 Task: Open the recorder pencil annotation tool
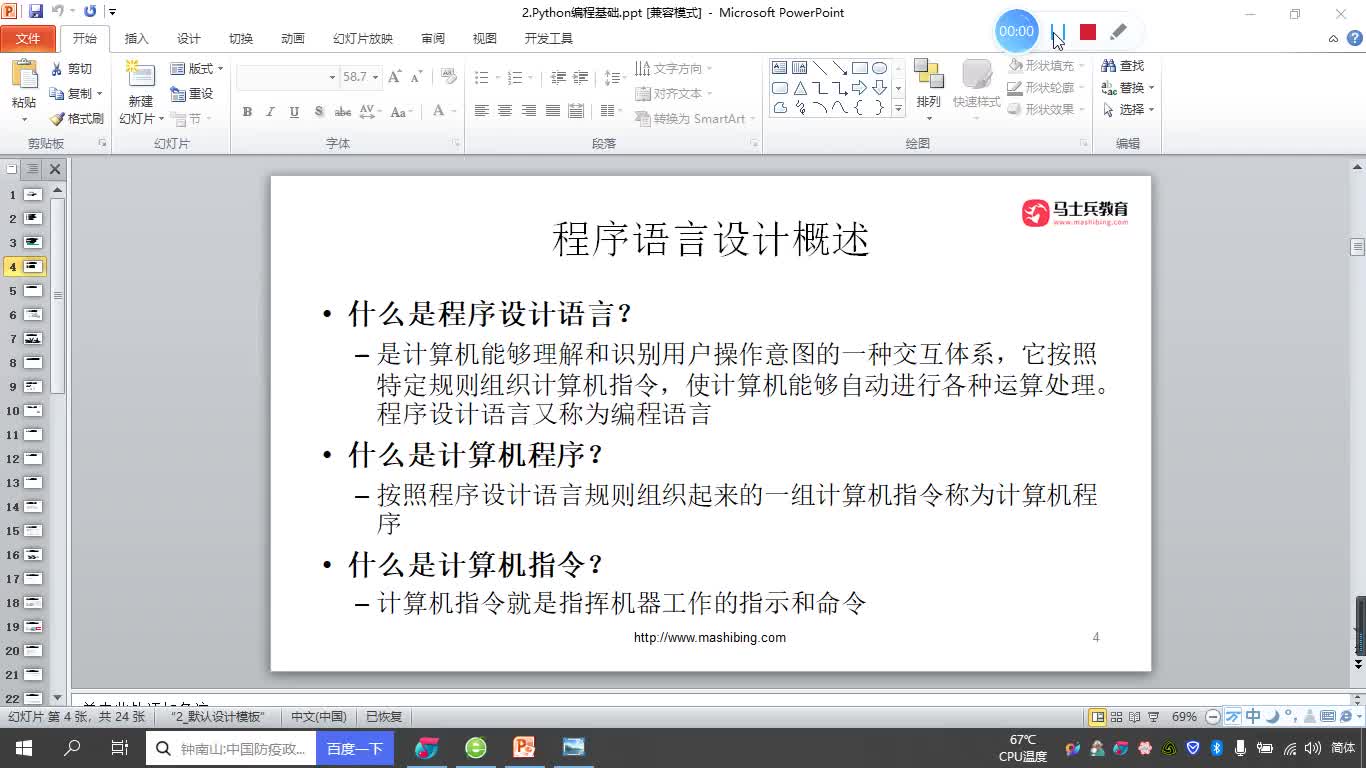[x=1118, y=32]
